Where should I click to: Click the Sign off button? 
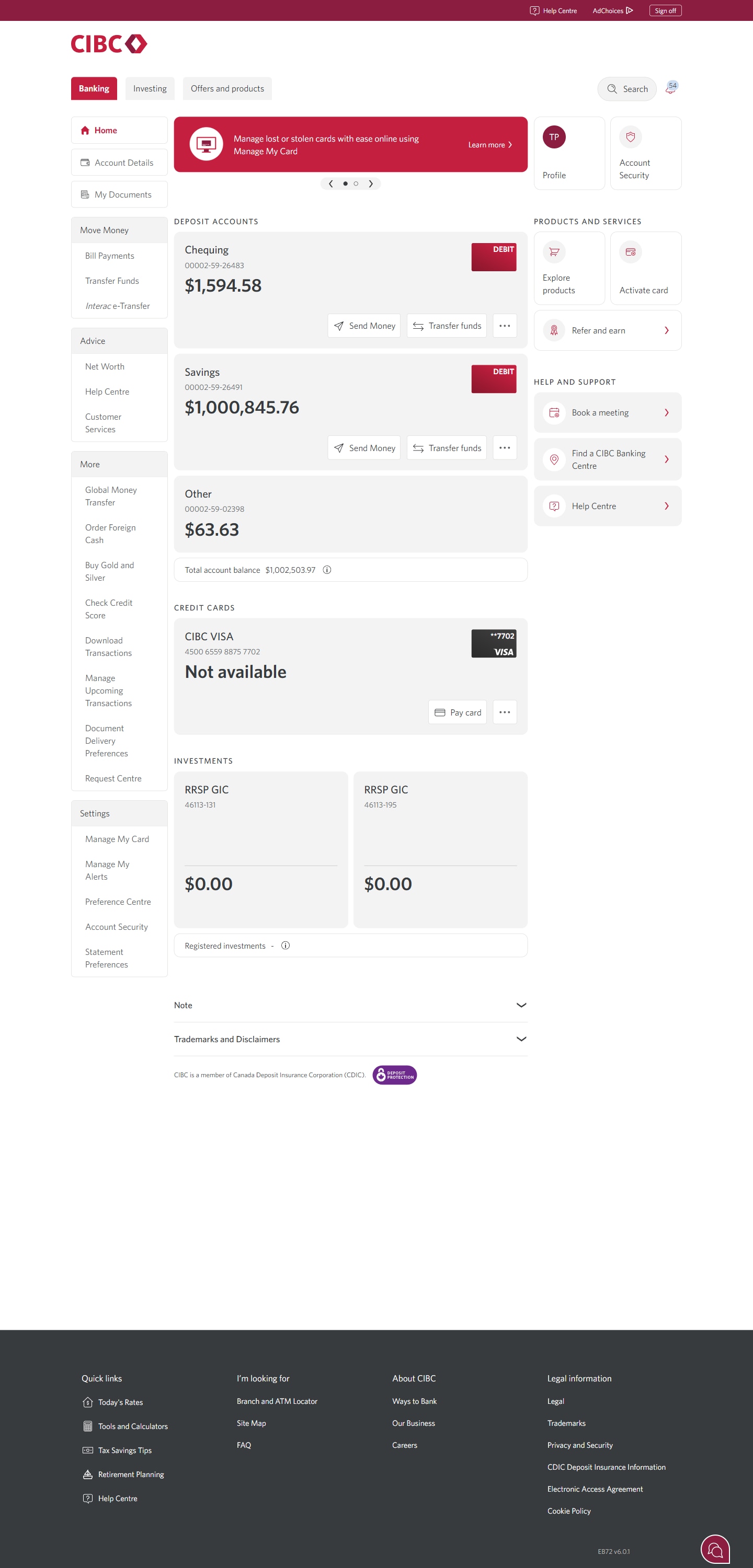(x=665, y=10)
